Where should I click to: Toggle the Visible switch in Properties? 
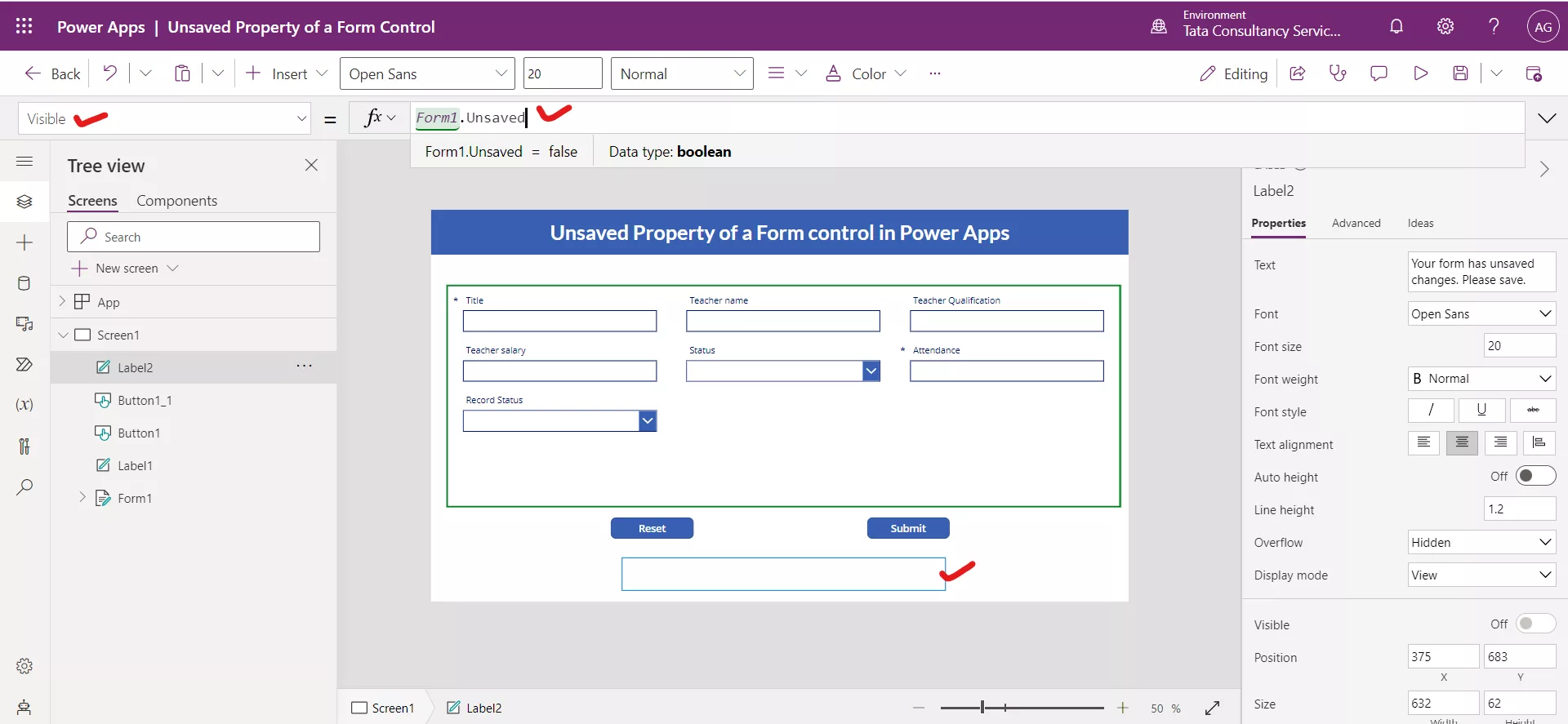point(1535,624)
